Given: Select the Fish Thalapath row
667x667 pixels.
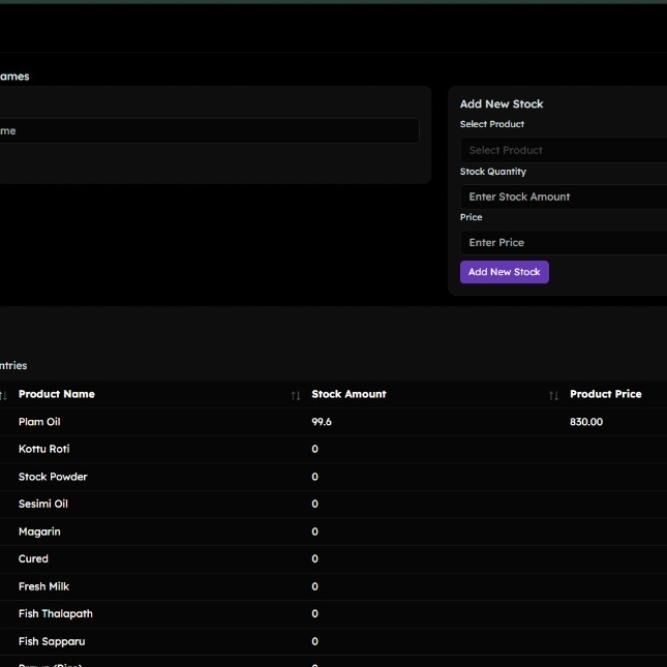Looking at the screenshot, I should click(55, 614).
